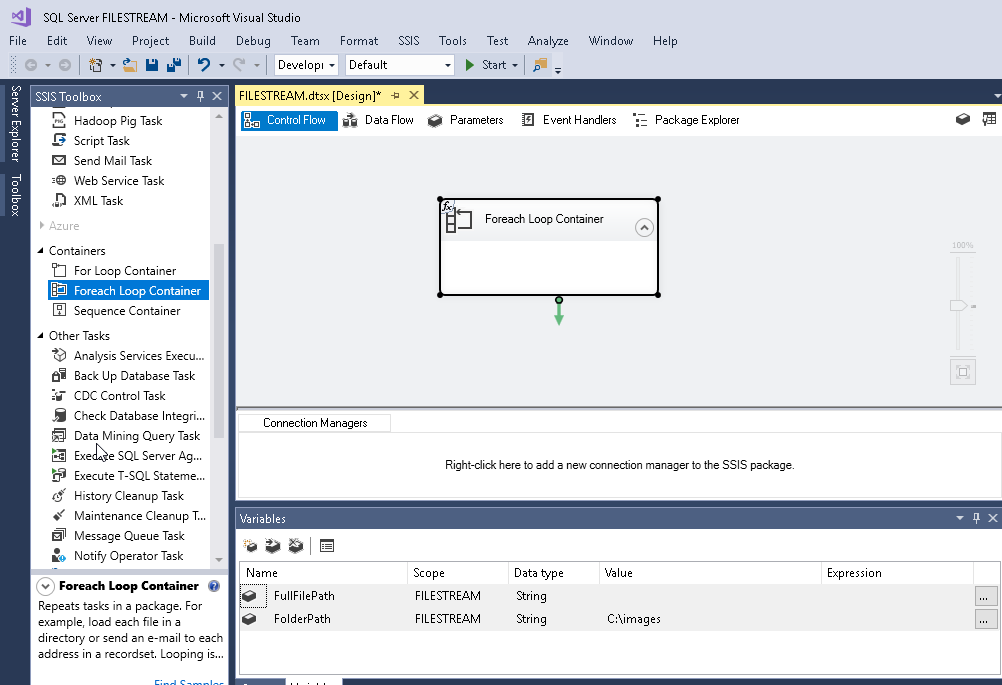Click the Save All toolbar icon
The image size is (1002, 685).
[173, 65]
